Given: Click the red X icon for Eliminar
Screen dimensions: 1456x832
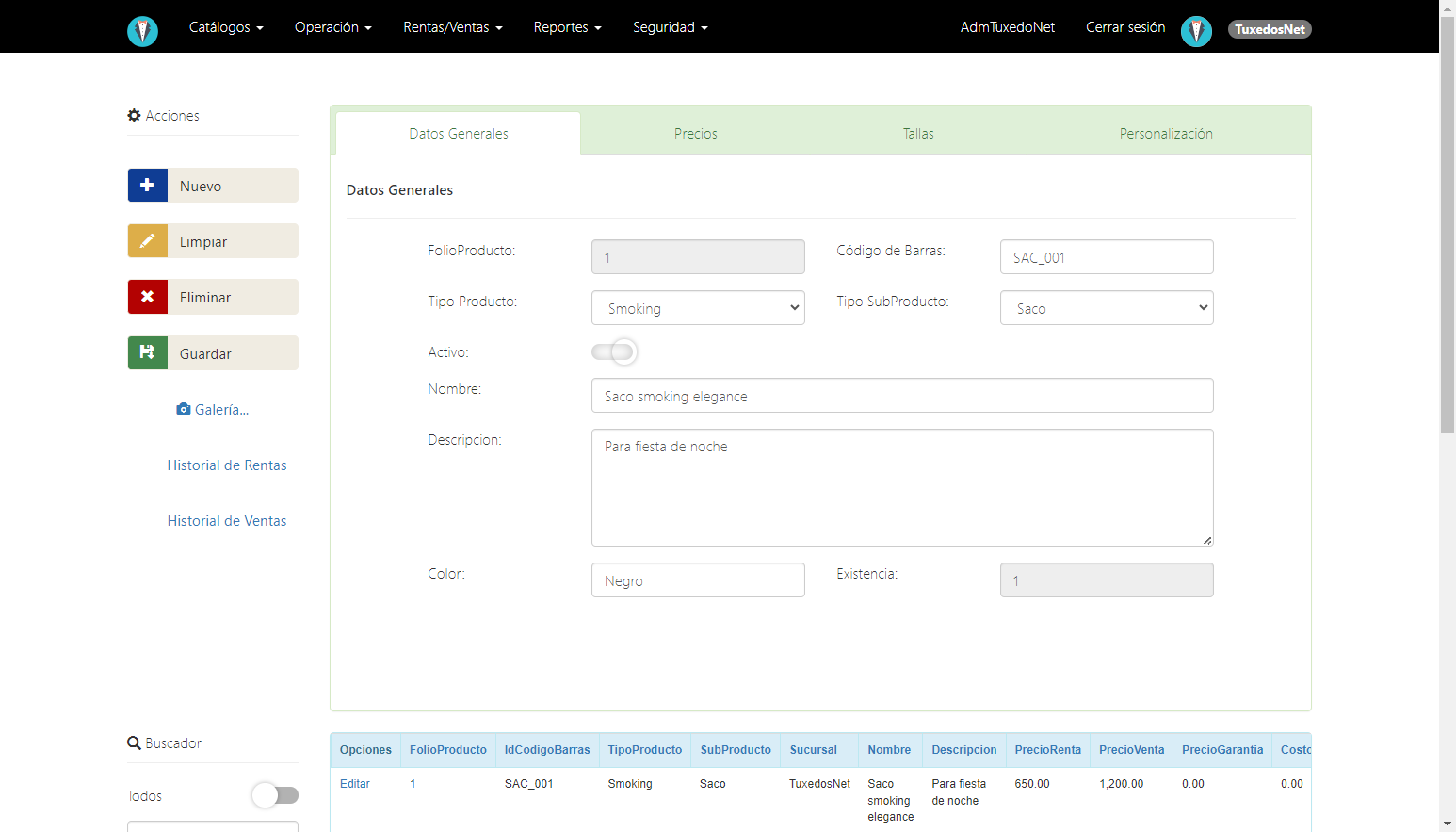Looking at the screenshot, I should coord(148,297).
